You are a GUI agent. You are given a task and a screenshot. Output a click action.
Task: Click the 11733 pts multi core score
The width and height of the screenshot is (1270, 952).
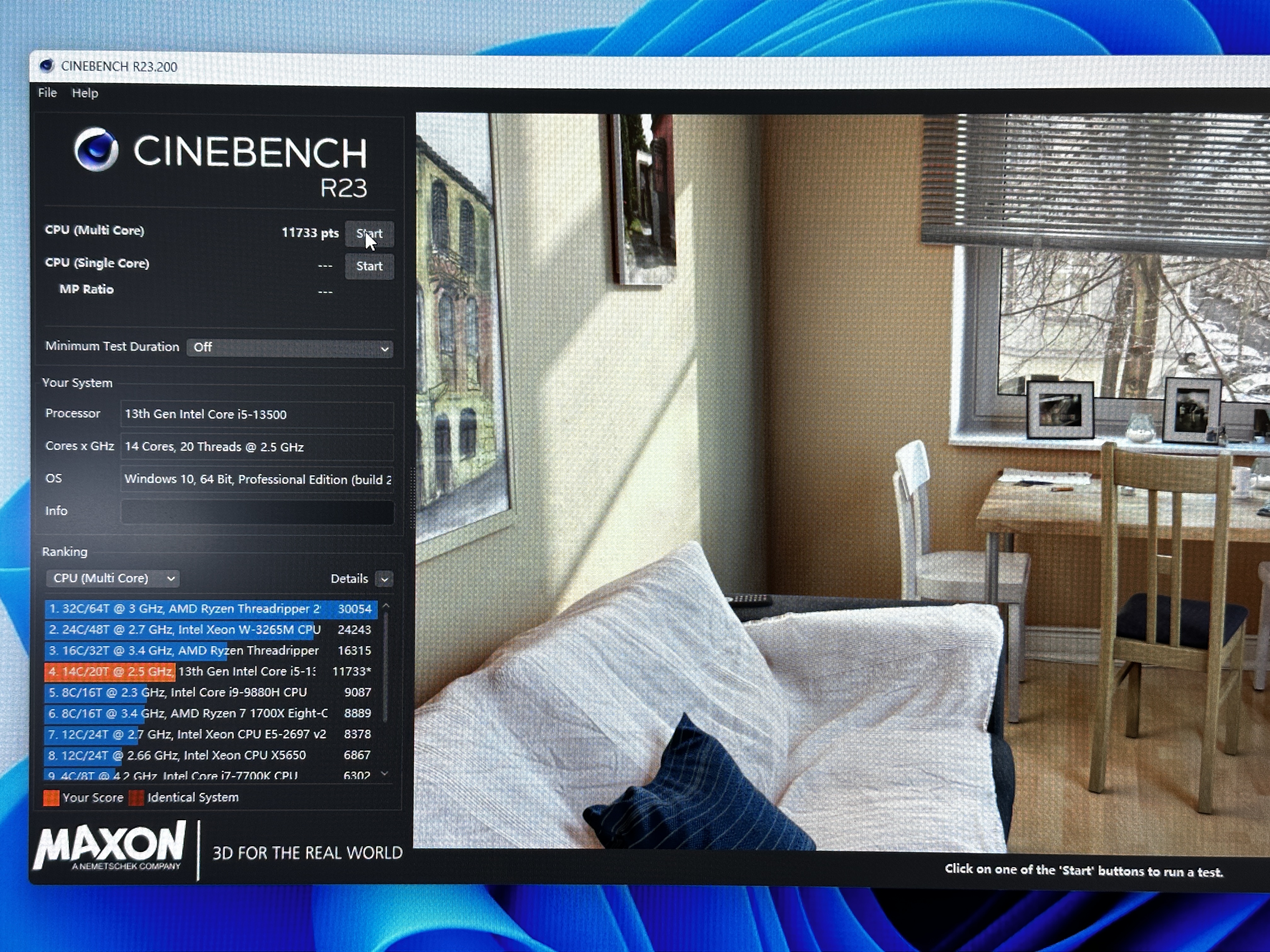pyautogui.click(x=310, y=233)
